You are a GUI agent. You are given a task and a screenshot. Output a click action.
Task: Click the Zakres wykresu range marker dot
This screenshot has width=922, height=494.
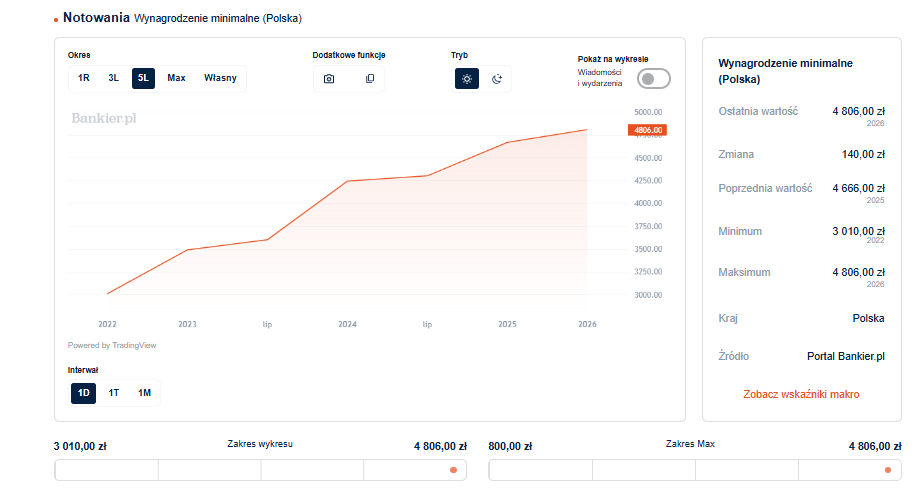tap(453, 470)
